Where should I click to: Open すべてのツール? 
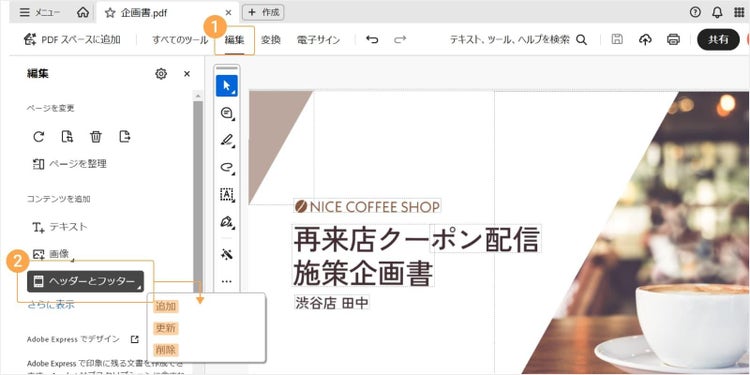click(180, 40)
